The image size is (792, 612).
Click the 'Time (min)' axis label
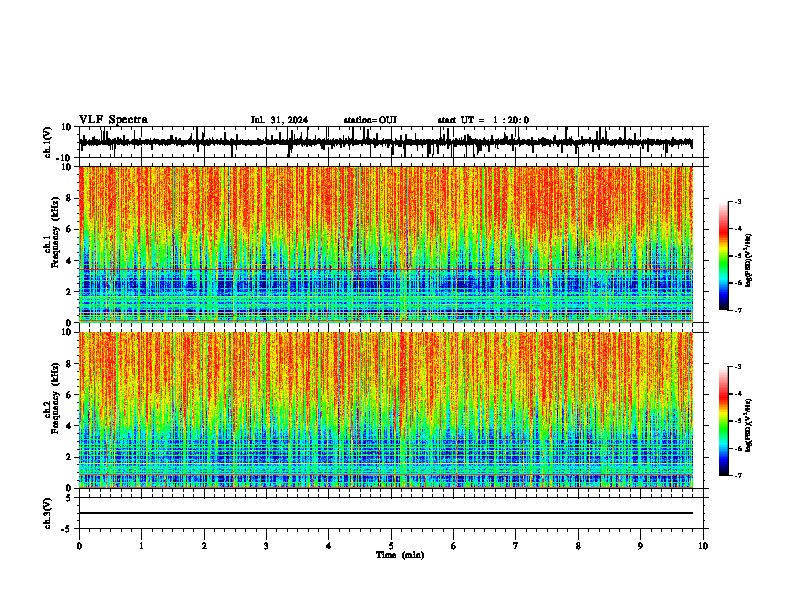coord(400,555)
